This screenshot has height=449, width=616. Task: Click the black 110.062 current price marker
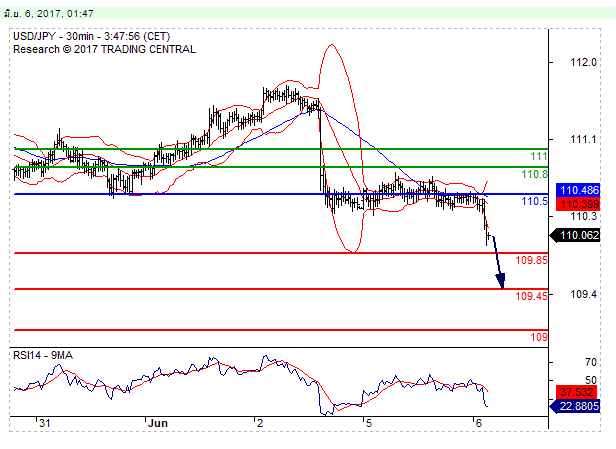coord(576,235)
